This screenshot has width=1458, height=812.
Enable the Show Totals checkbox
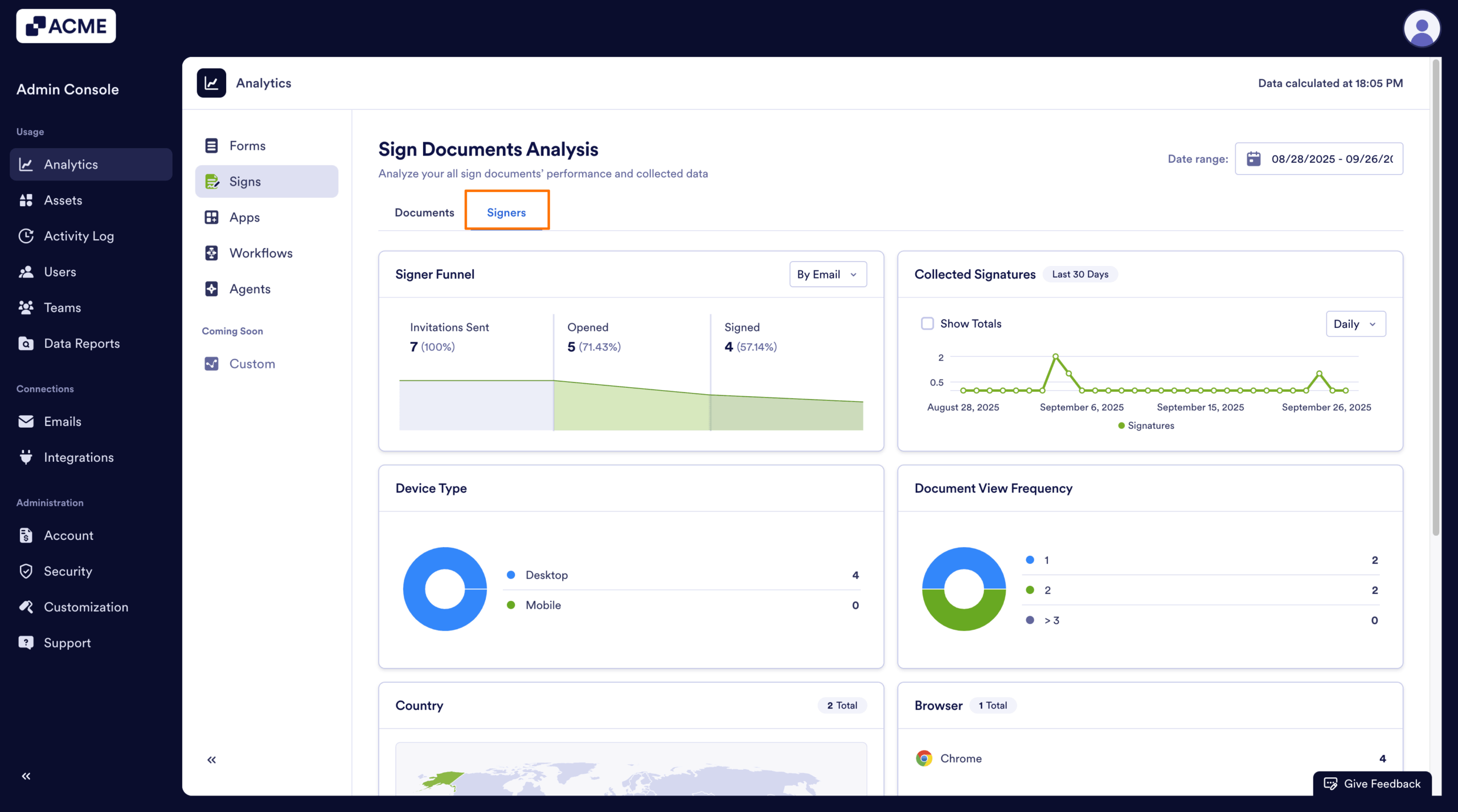point(927,323)
